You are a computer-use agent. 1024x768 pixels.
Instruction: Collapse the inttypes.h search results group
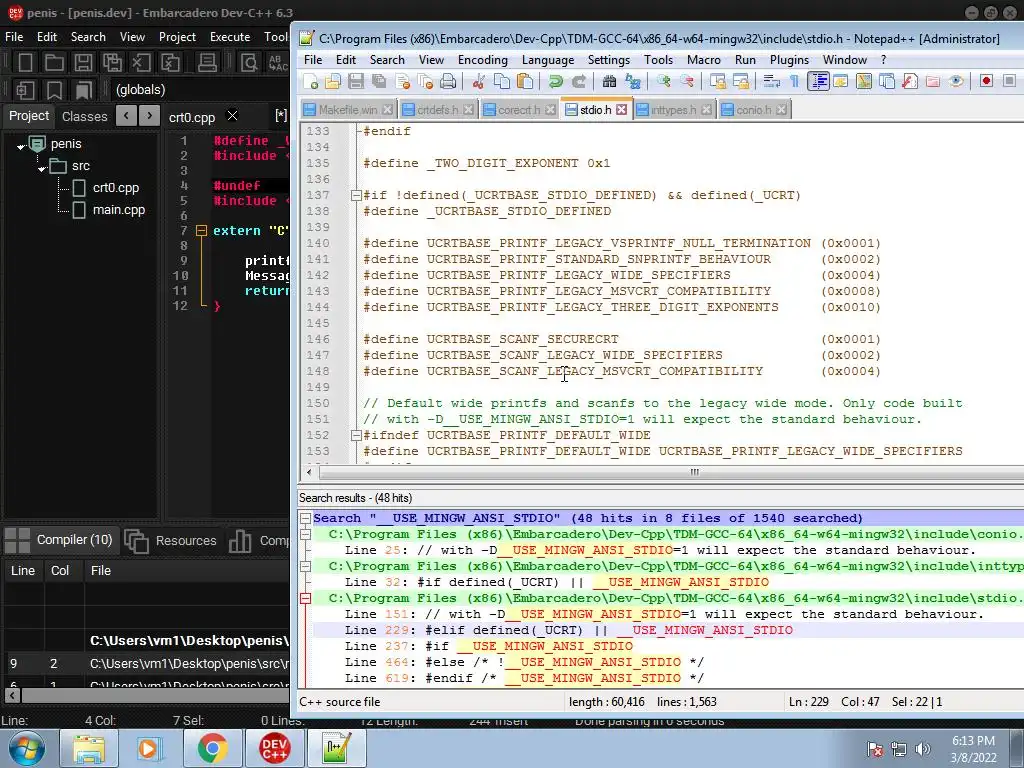coord(305,566)
